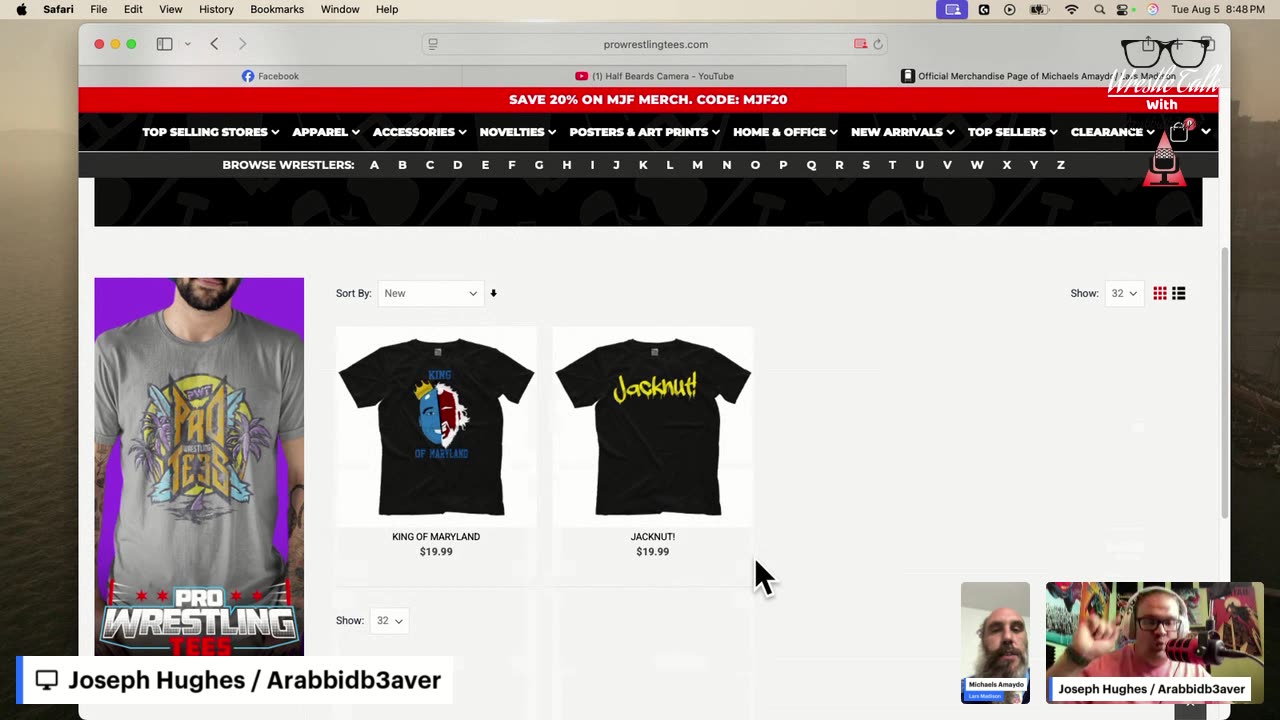Open the page reader icon in address bar
The image size is (1280, 720).
[x=433, y=44]
